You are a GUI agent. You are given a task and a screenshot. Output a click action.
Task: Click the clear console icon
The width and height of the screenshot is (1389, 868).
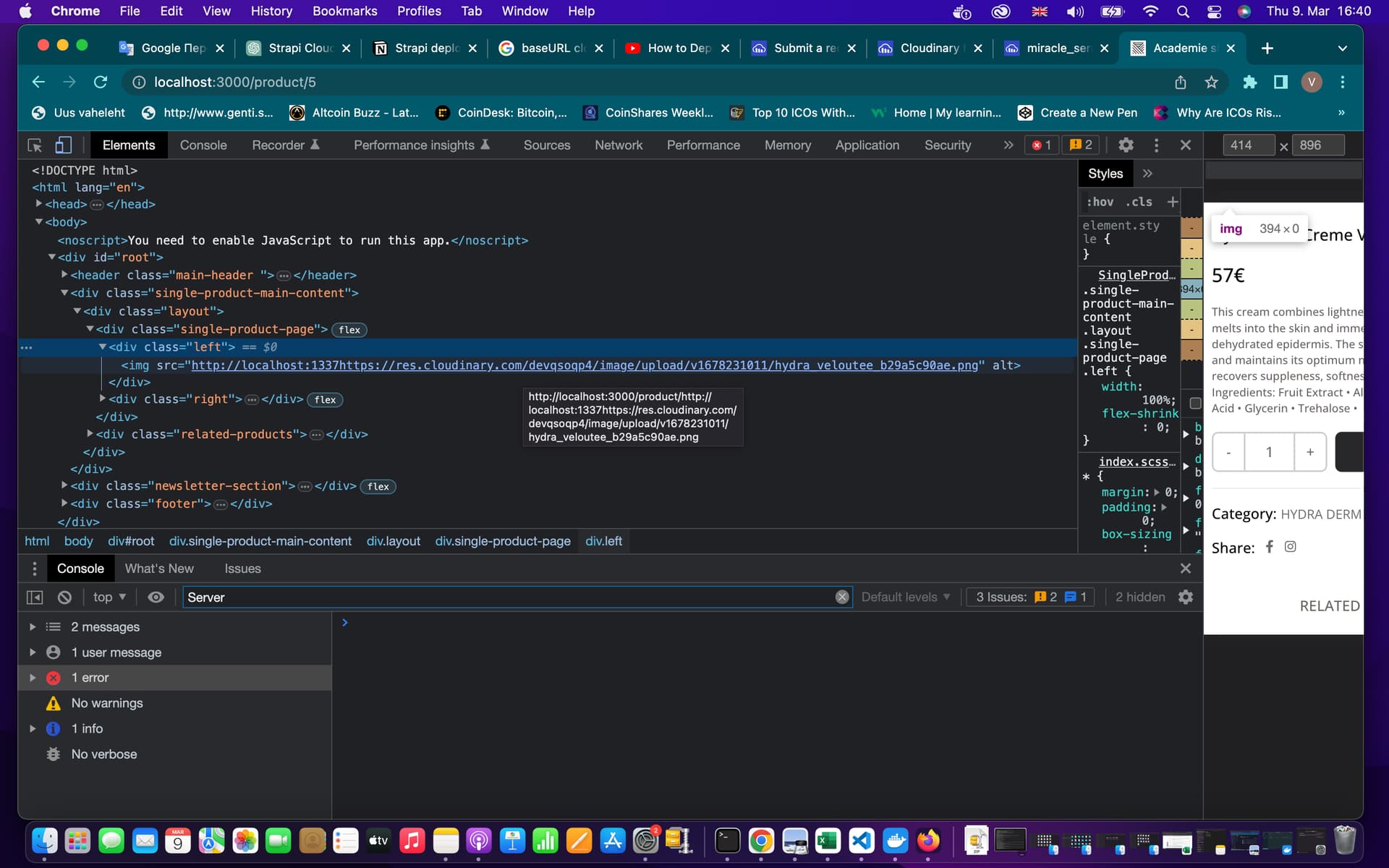pyautogui.click(x=64, y=597)
